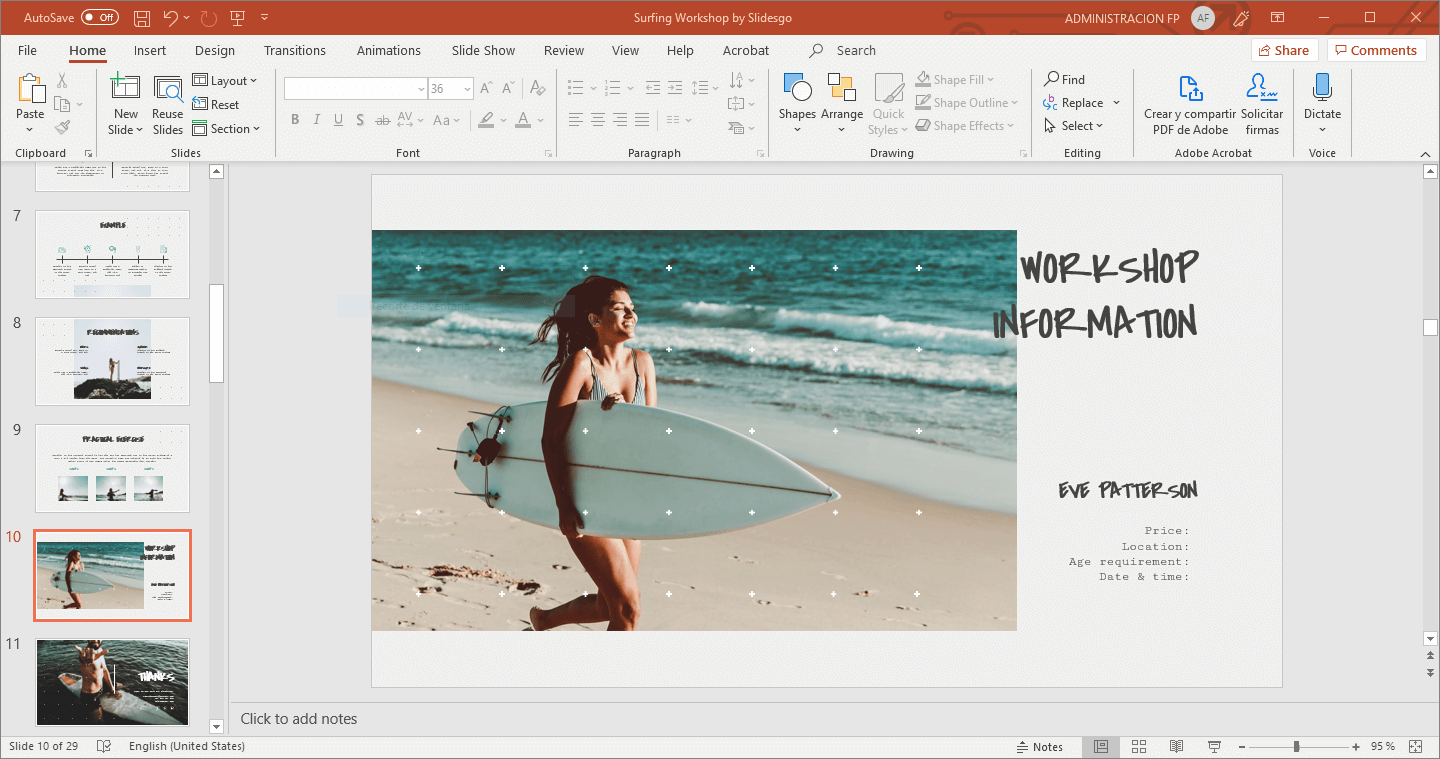1440x759 pixels.
Task: Open the Layout dropdown
Action: [x=225, y=81]
